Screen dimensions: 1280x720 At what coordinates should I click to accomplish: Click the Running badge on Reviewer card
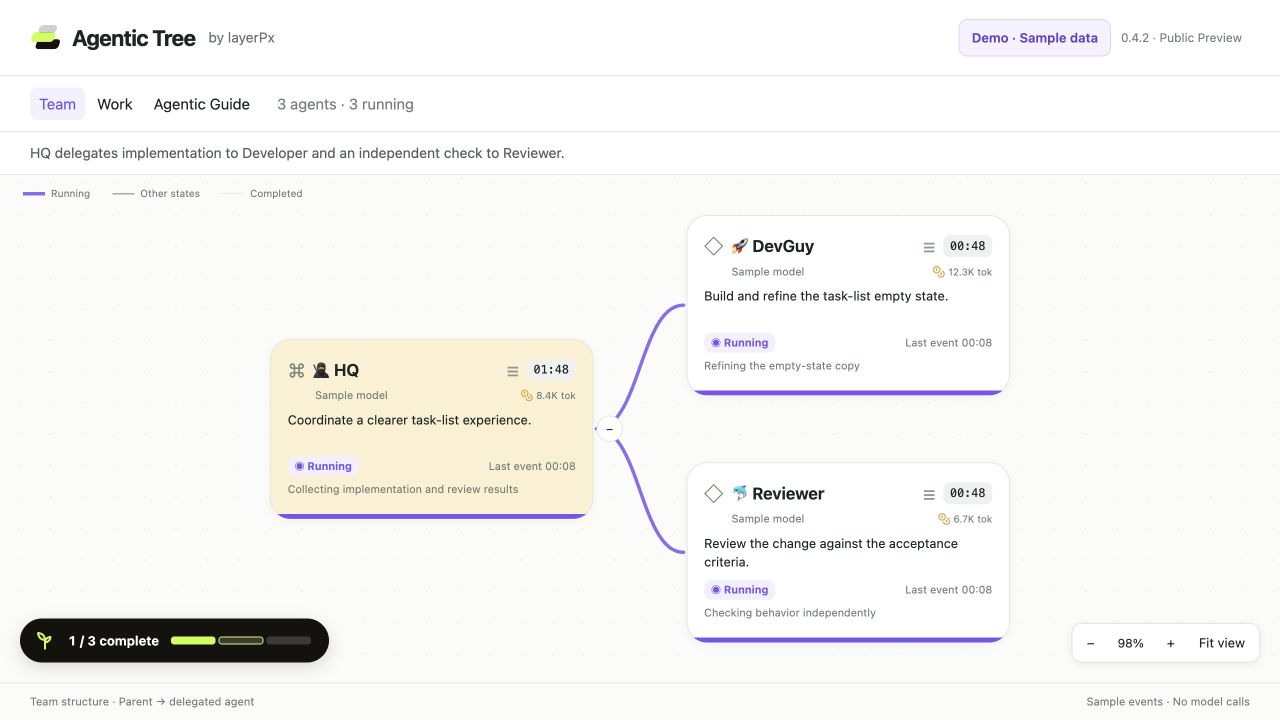click(x=740, y=590)
